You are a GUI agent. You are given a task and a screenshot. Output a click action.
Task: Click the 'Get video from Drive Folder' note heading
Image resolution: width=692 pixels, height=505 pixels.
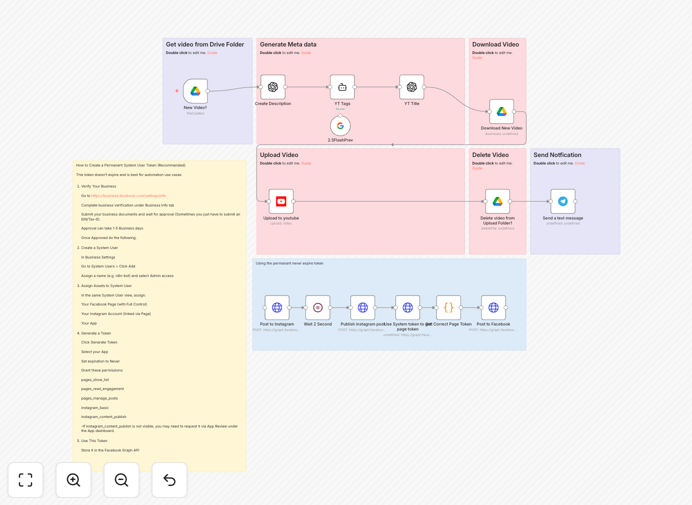point(205,44)
